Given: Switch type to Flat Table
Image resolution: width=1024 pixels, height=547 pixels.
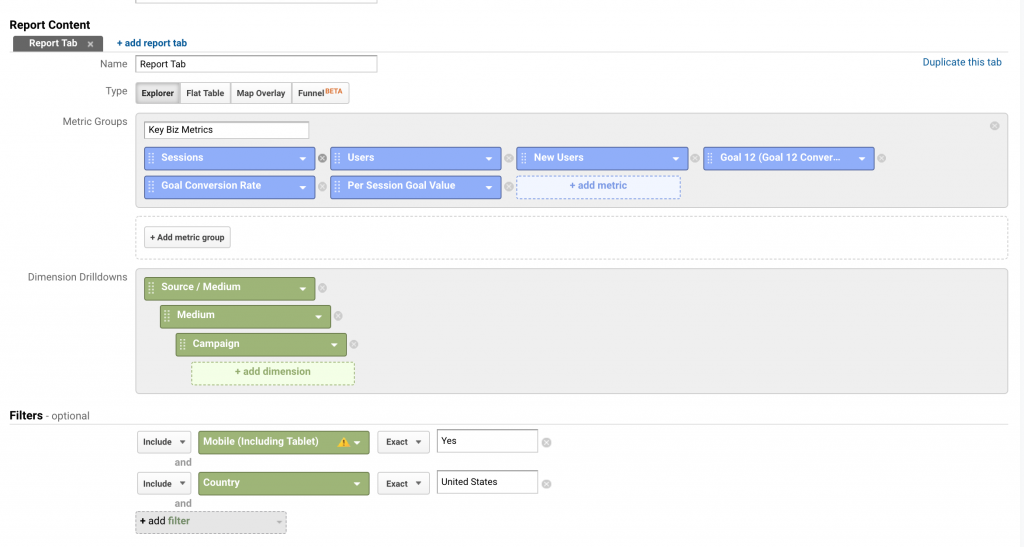Looking at the screenshot, I should (205, 93).
